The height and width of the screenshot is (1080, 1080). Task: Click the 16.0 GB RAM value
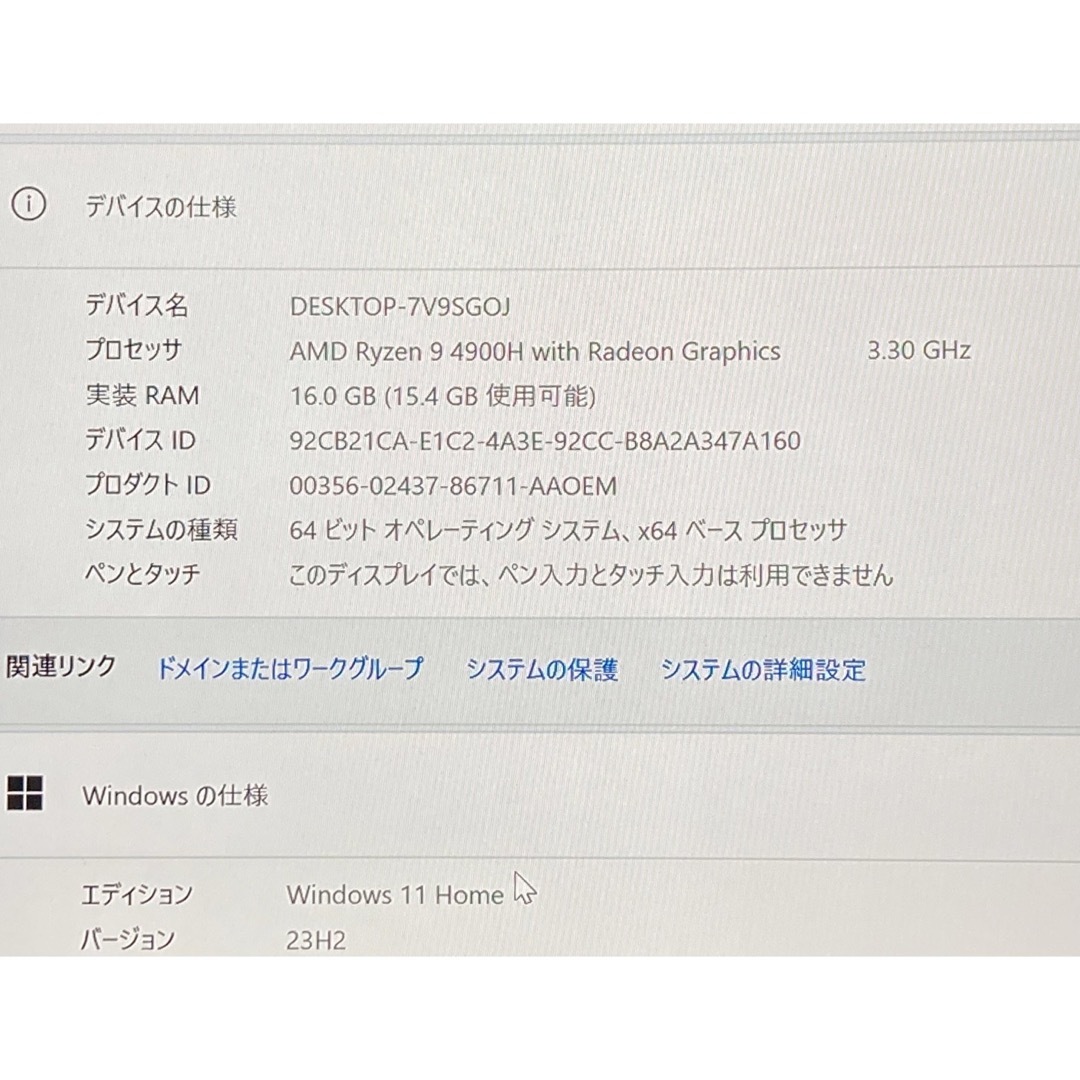(x=443, y=396)
